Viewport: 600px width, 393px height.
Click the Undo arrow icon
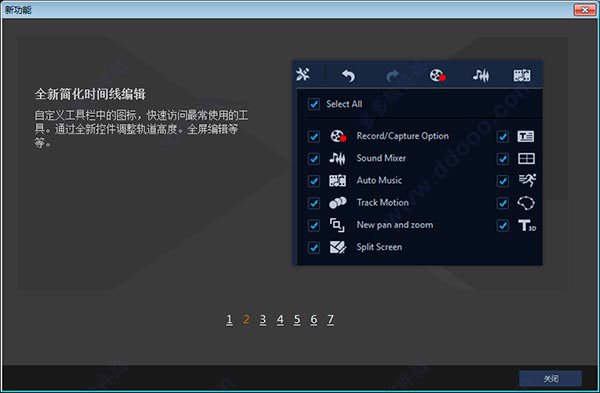point(348,75)
